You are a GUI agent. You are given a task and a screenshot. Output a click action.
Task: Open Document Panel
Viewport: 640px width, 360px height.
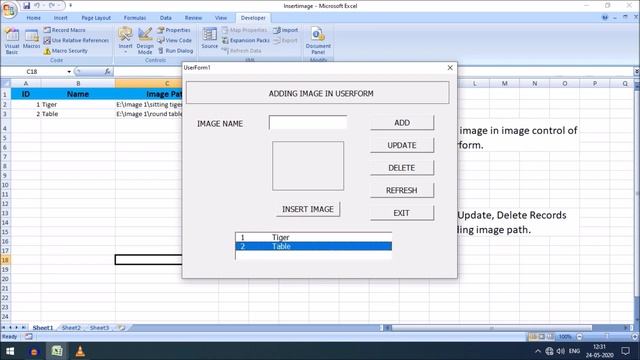pos(318,41)
